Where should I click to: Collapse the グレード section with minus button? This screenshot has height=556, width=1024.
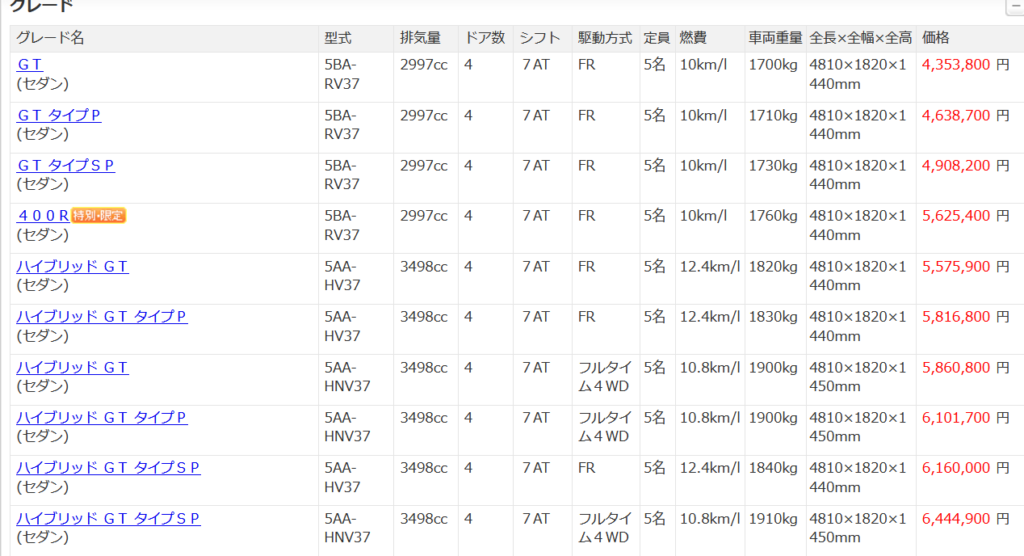[1013, 7]
